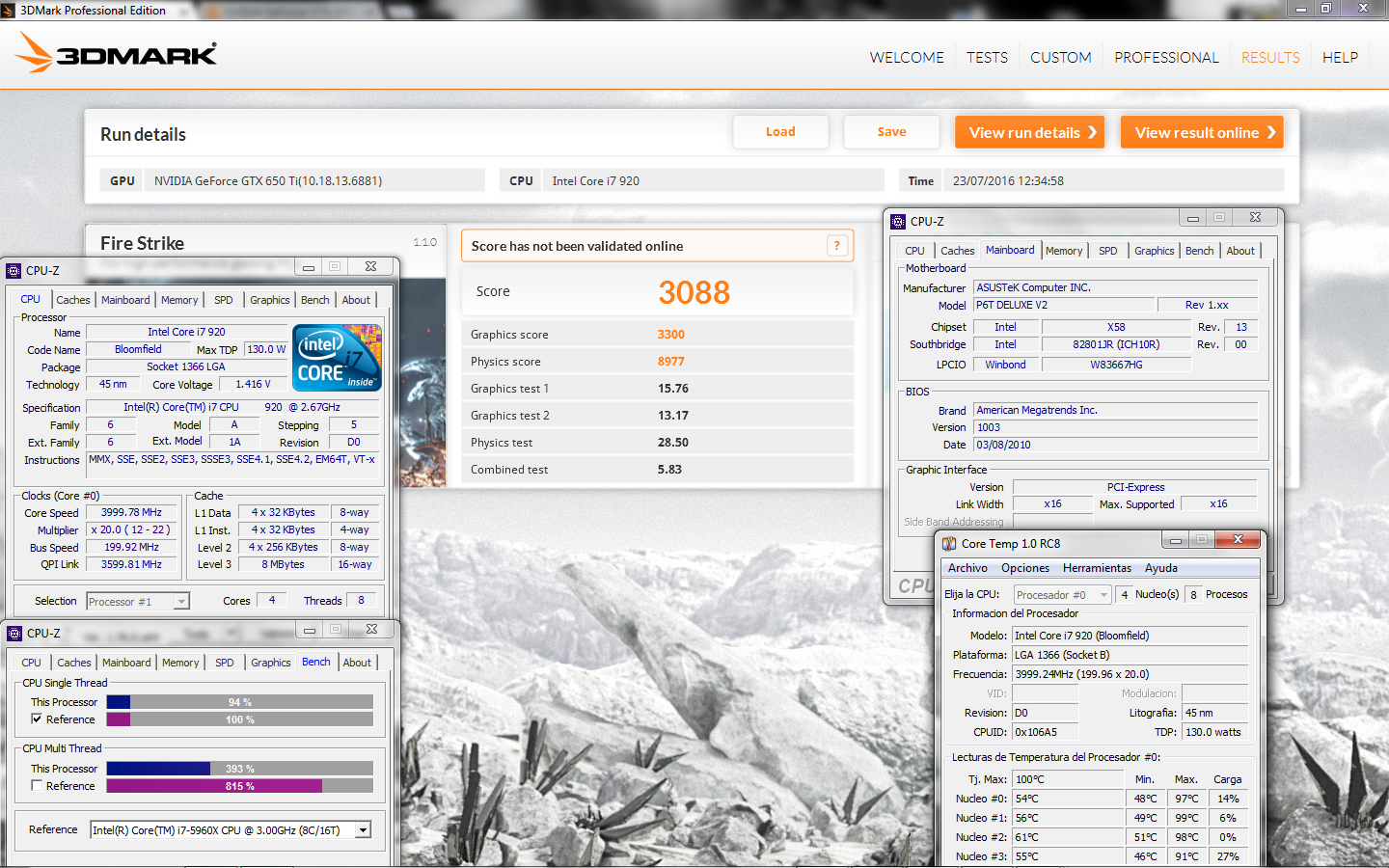Open Opciones menu in Core Temp
Screen dimensions: 1389x868
point(1025,568)
